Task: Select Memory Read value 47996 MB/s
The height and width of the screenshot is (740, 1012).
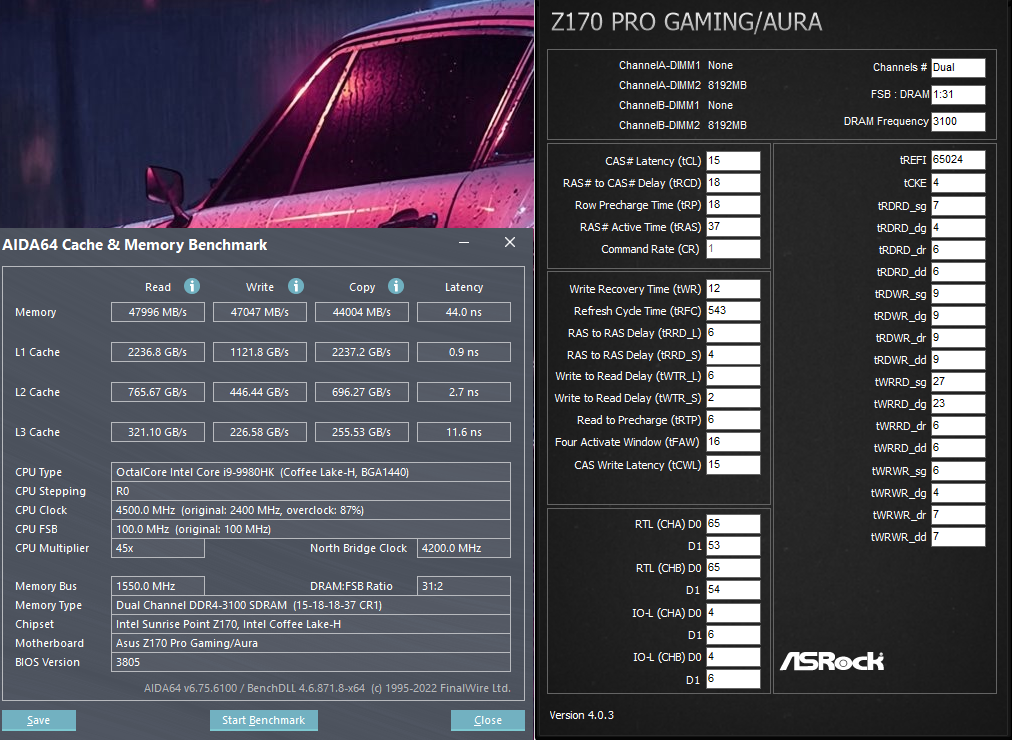Action: point(157,312)
